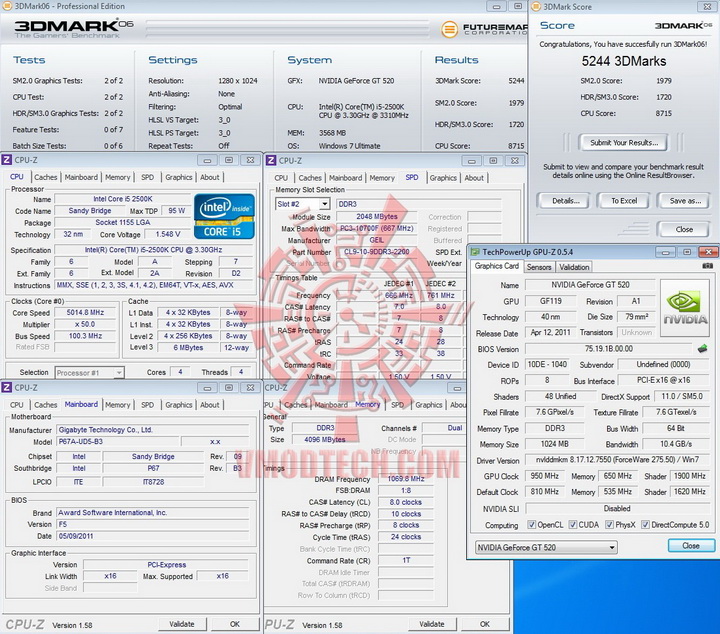Image resolution: width=720 pixels, height=634 pixels.
Task: Click the GPU-Z BIOS save chip icon
Action: (x=703, y=349)
